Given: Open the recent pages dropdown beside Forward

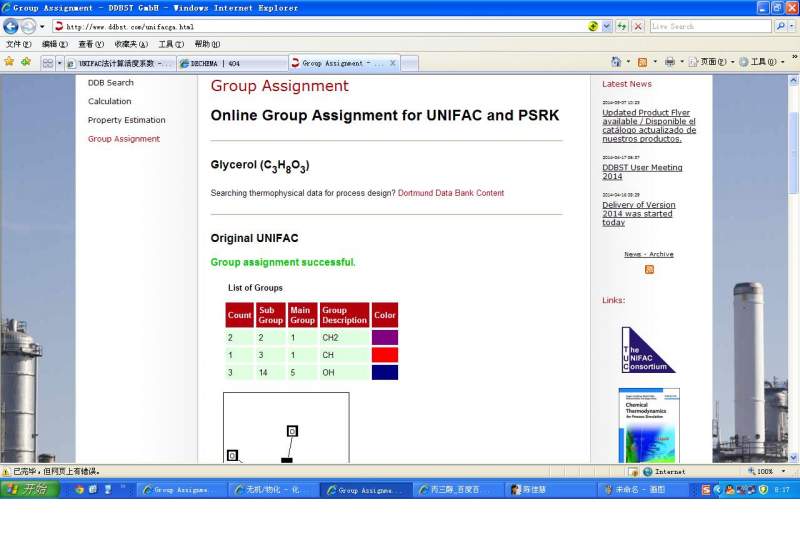Looking at the screenshot, I should [x=42, y=27].
